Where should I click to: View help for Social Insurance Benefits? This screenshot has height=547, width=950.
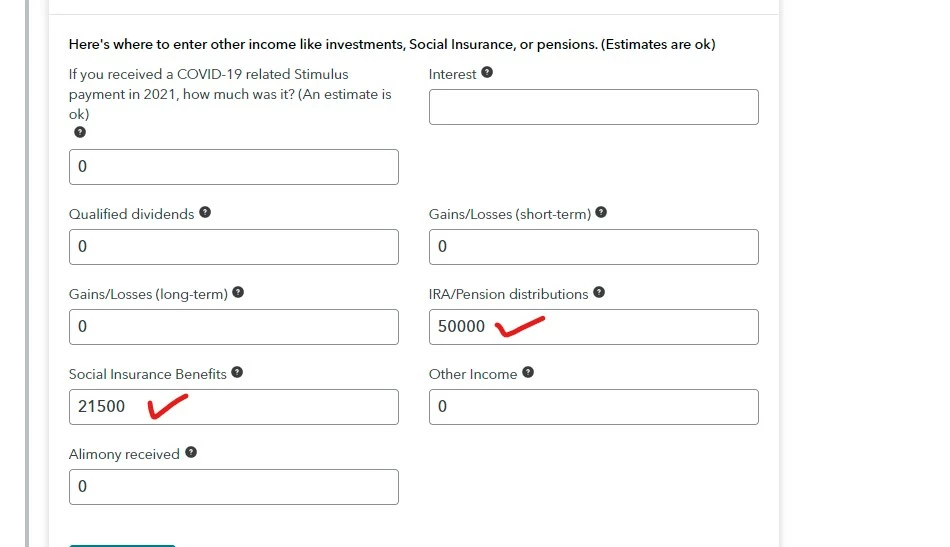click(x=237, y=373)
